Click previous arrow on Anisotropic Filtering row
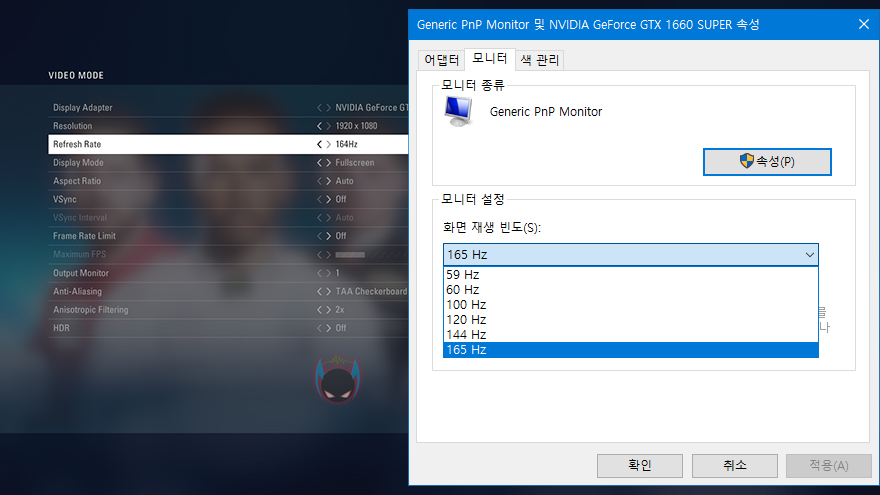The width and height of the screenshot is (880, 495). pos(319,310)
